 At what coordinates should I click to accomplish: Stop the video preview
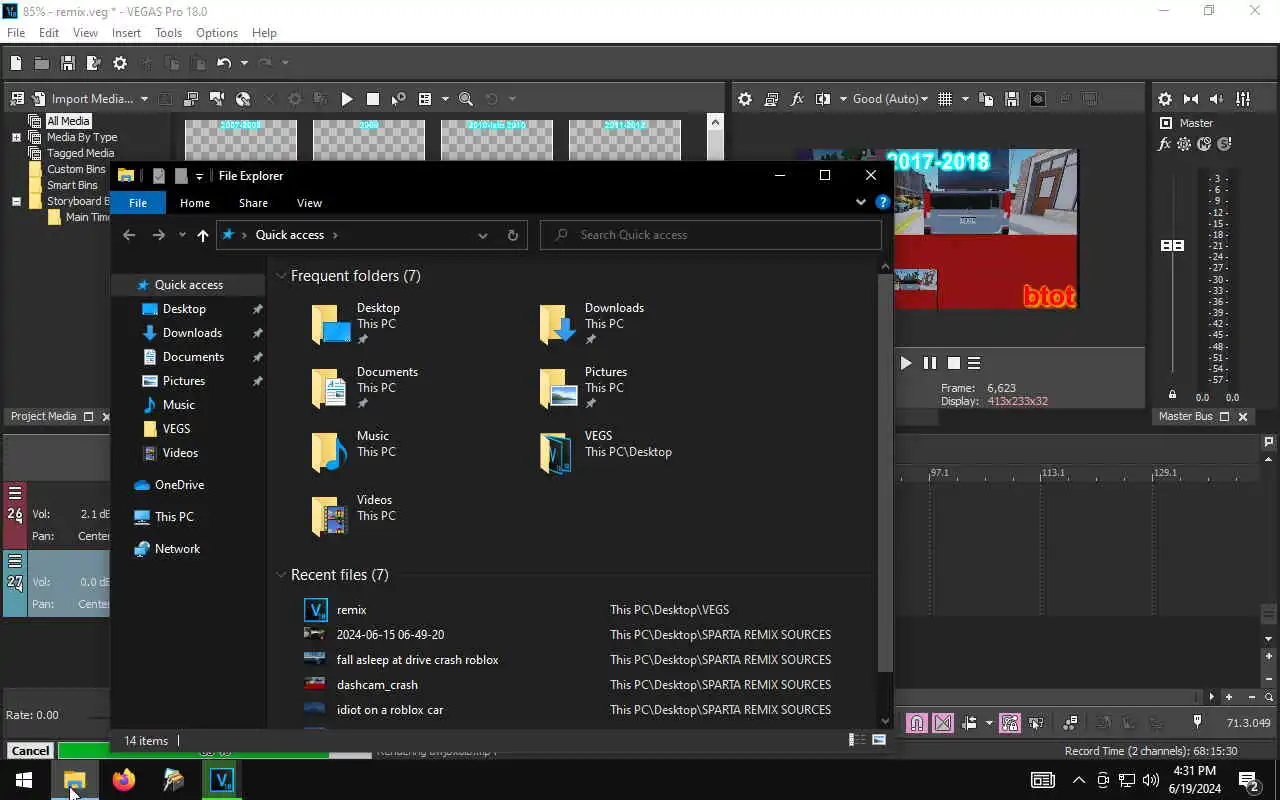click(954, 363)
